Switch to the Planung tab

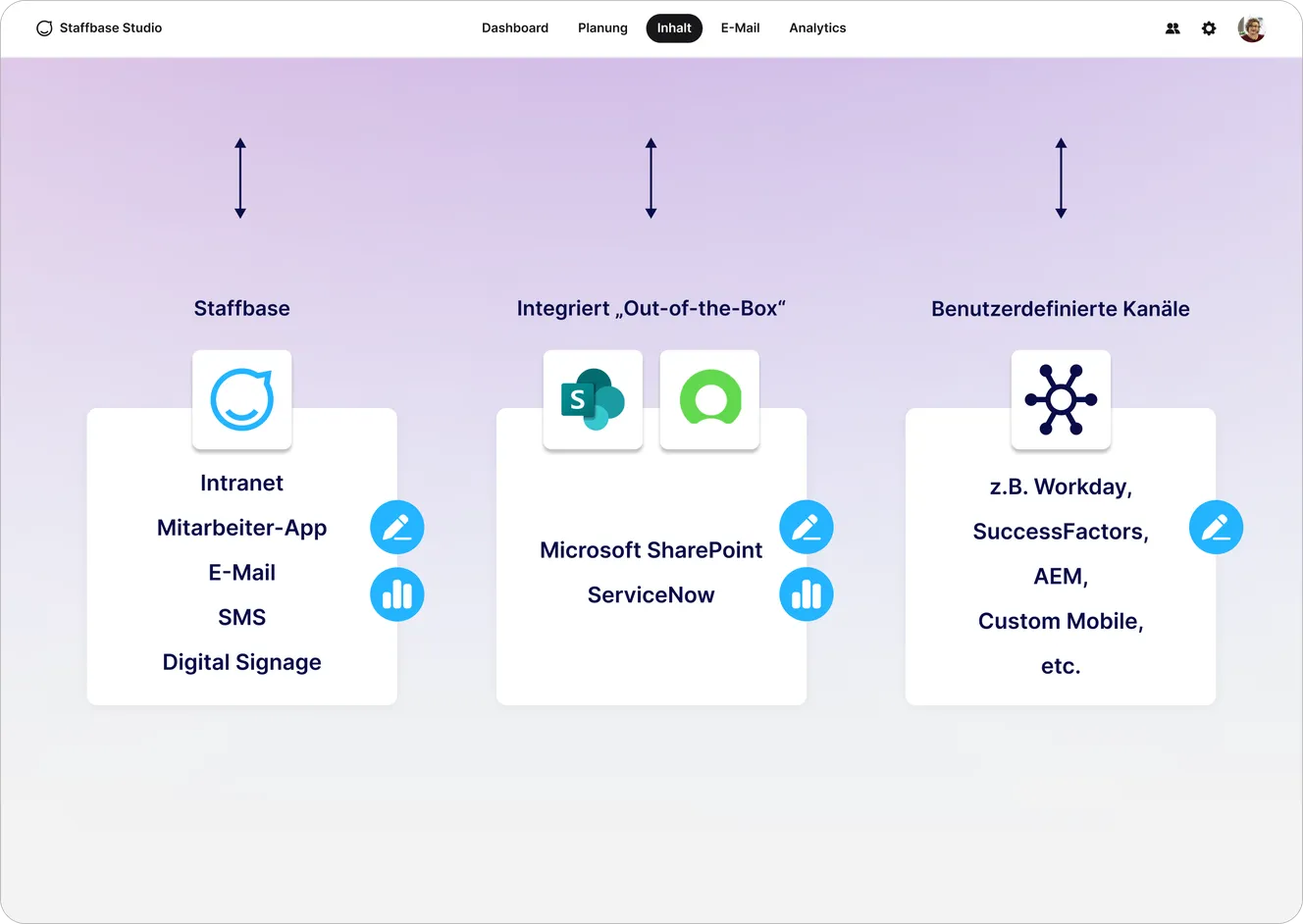pos(602,28)
